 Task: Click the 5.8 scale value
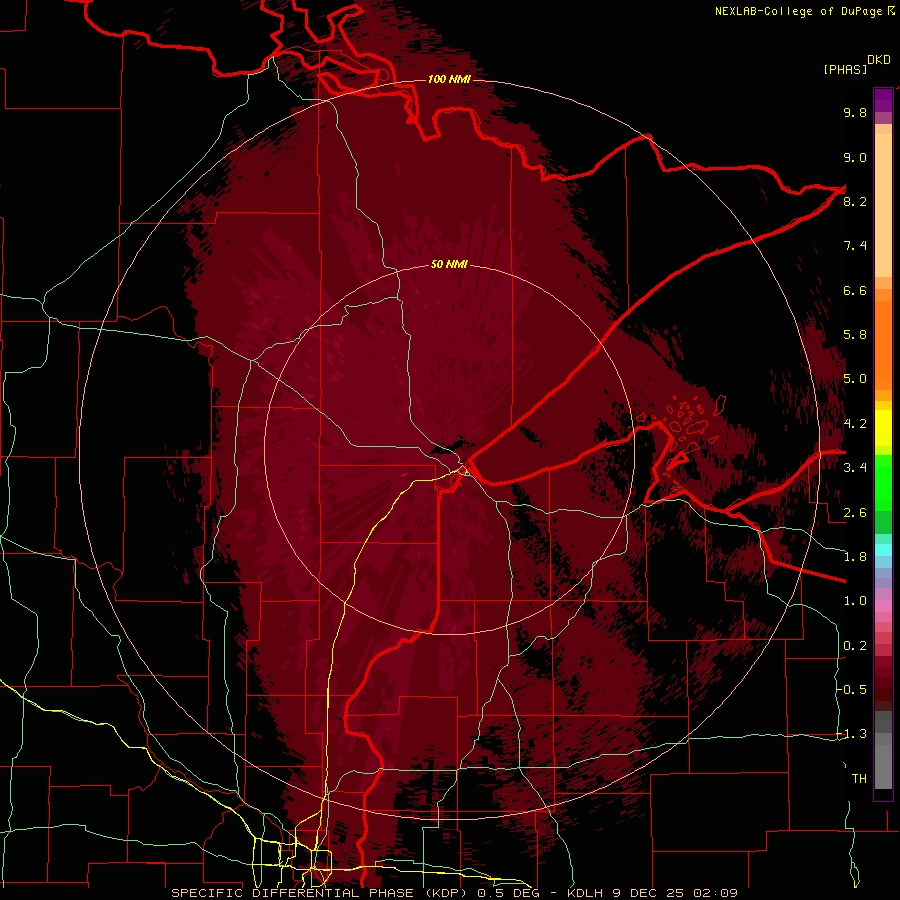pyautogui.click(x=855, y=335)
